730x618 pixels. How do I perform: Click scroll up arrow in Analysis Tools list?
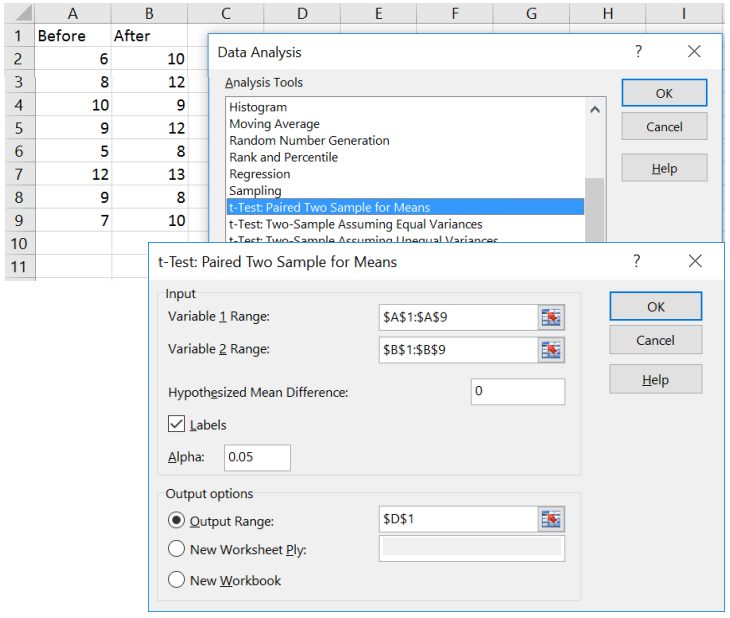tap(595, 110)
